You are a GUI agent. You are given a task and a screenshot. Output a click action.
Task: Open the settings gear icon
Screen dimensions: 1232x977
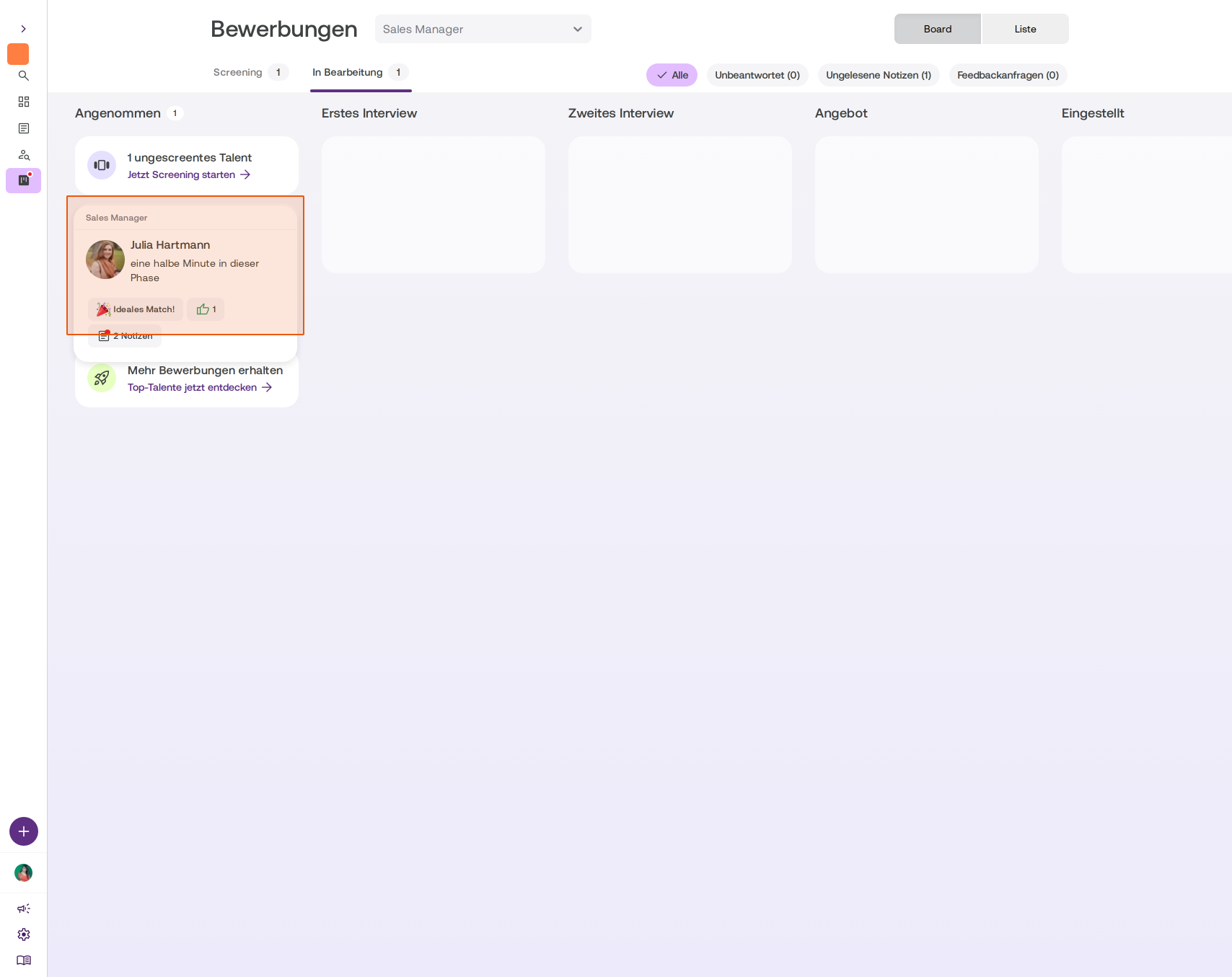[x=24, y=934]
